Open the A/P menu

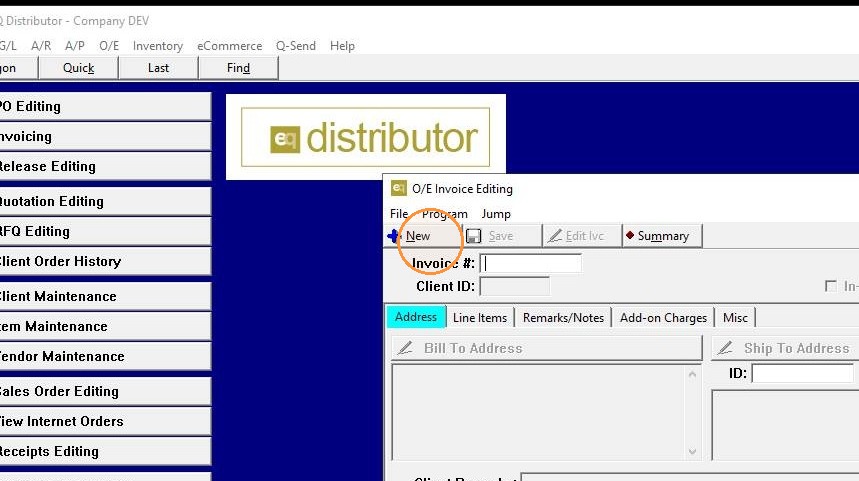point(75,46)
